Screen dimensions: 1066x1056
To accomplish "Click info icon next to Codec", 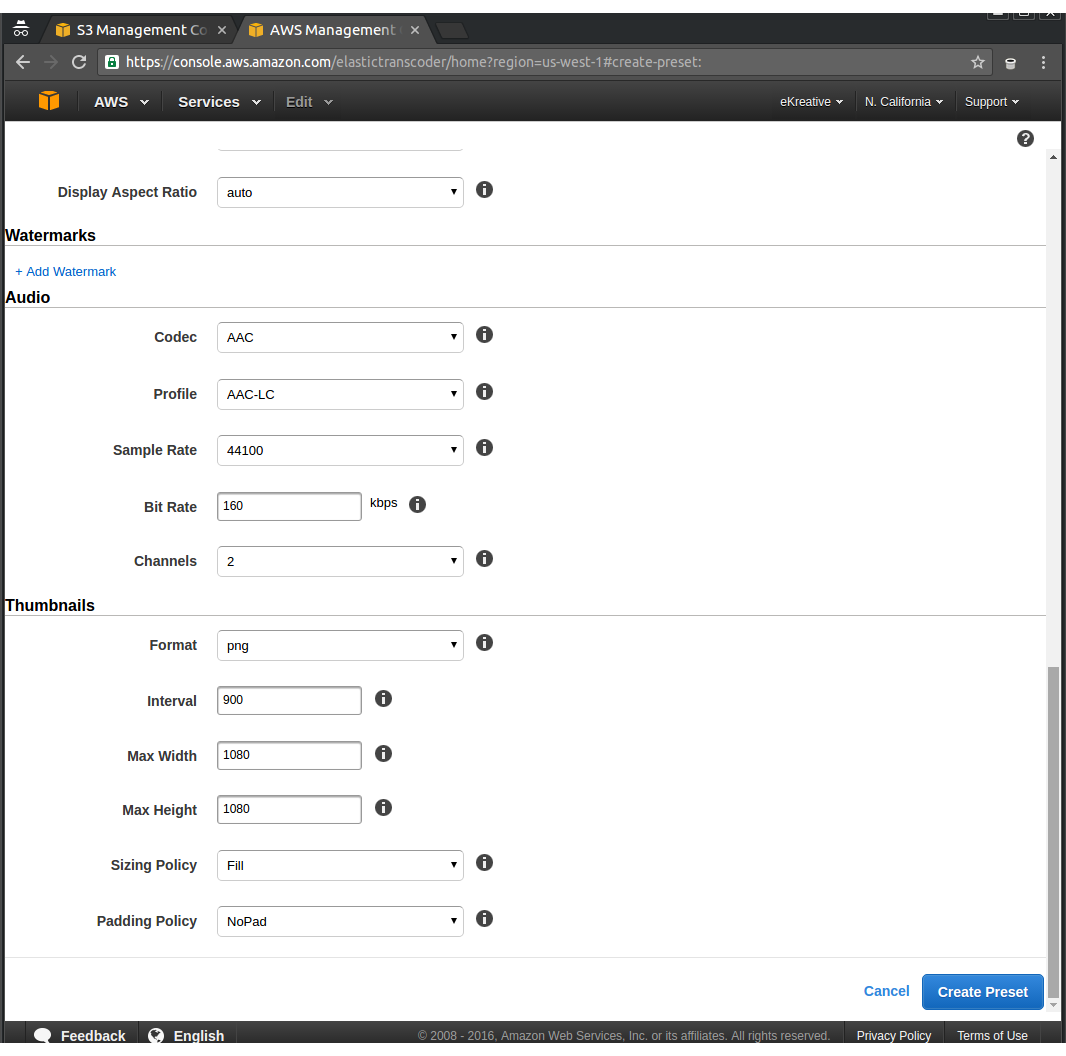I will (484, 335).
